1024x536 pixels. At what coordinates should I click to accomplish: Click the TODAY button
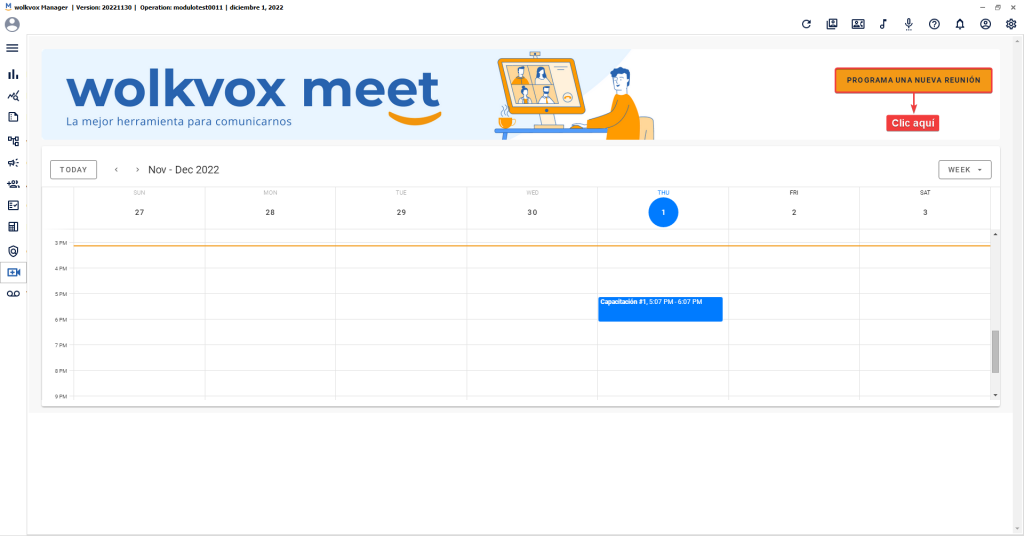pyautogui.click(x=73, y=170)
